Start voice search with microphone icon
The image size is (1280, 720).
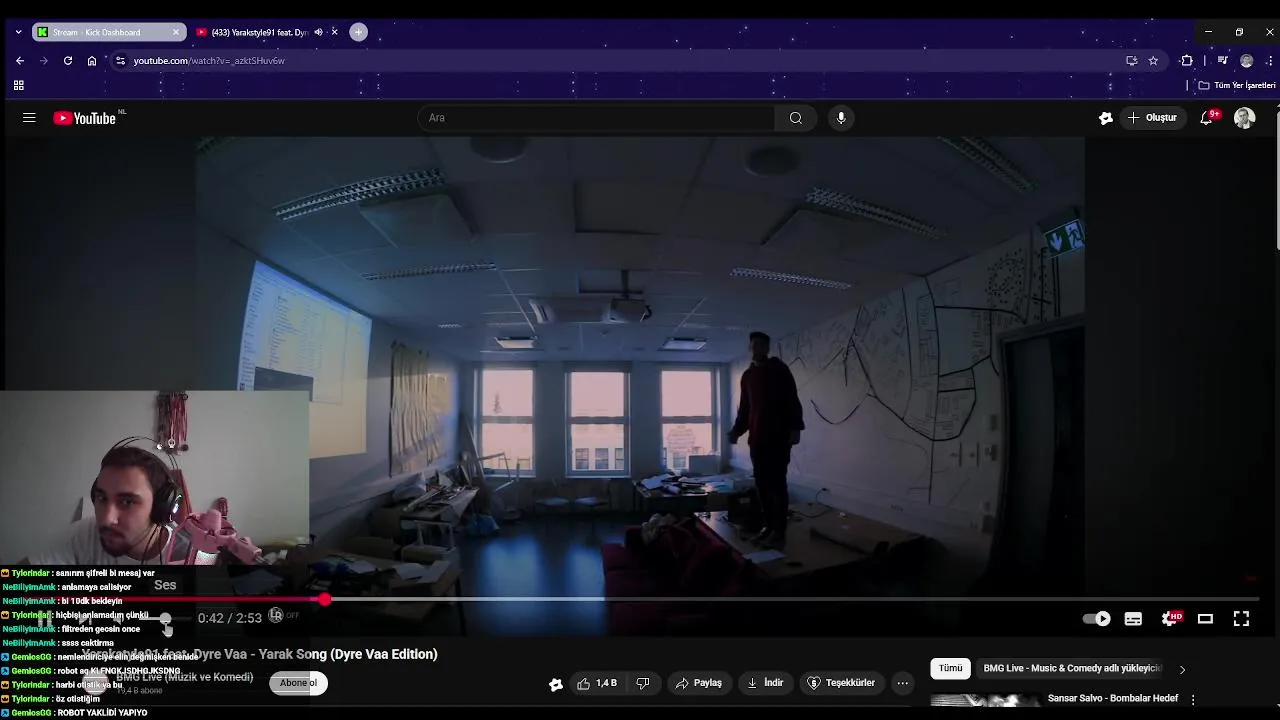[x=841, y=118]
